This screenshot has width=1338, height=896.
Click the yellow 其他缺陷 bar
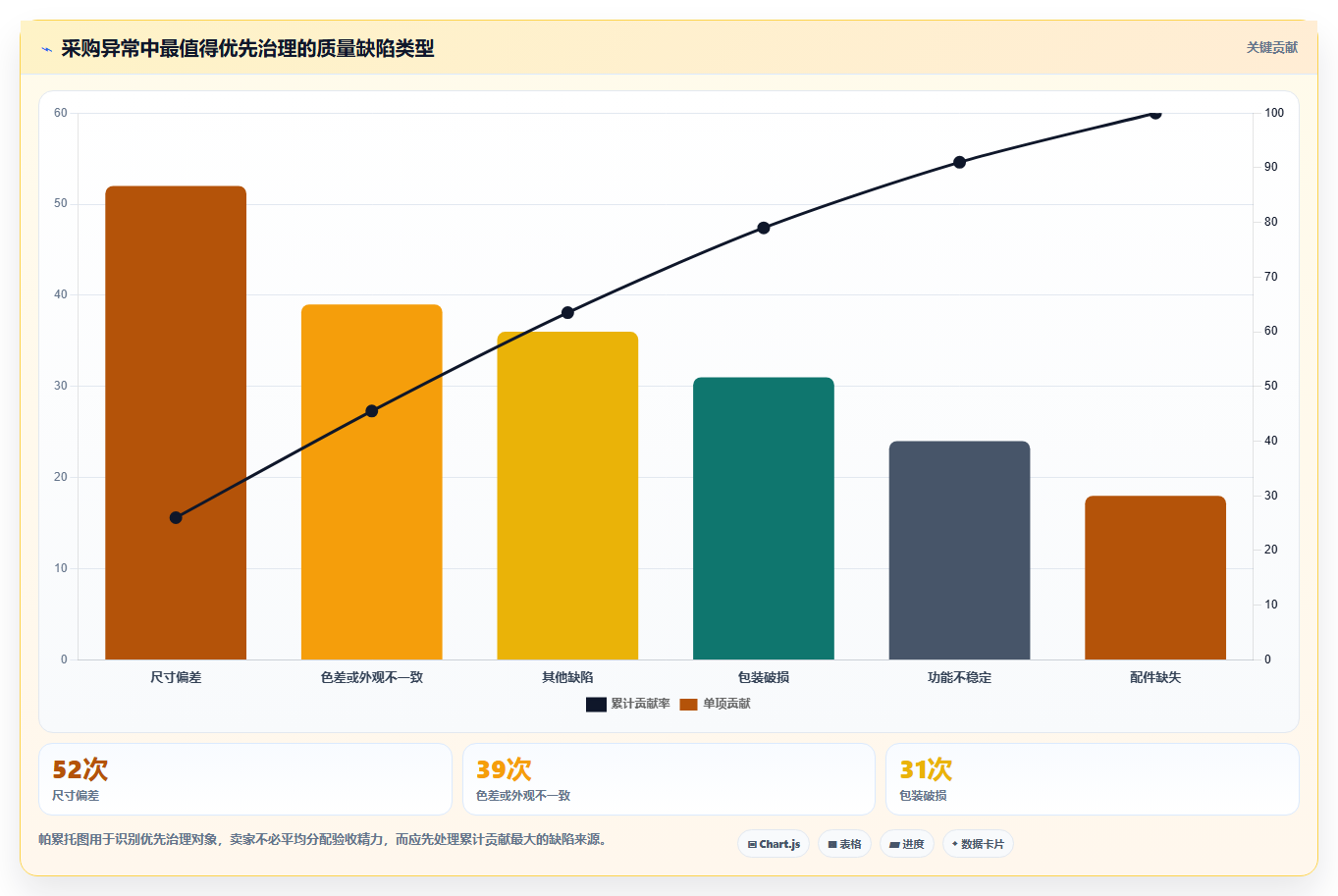click(x=567, y=496)
